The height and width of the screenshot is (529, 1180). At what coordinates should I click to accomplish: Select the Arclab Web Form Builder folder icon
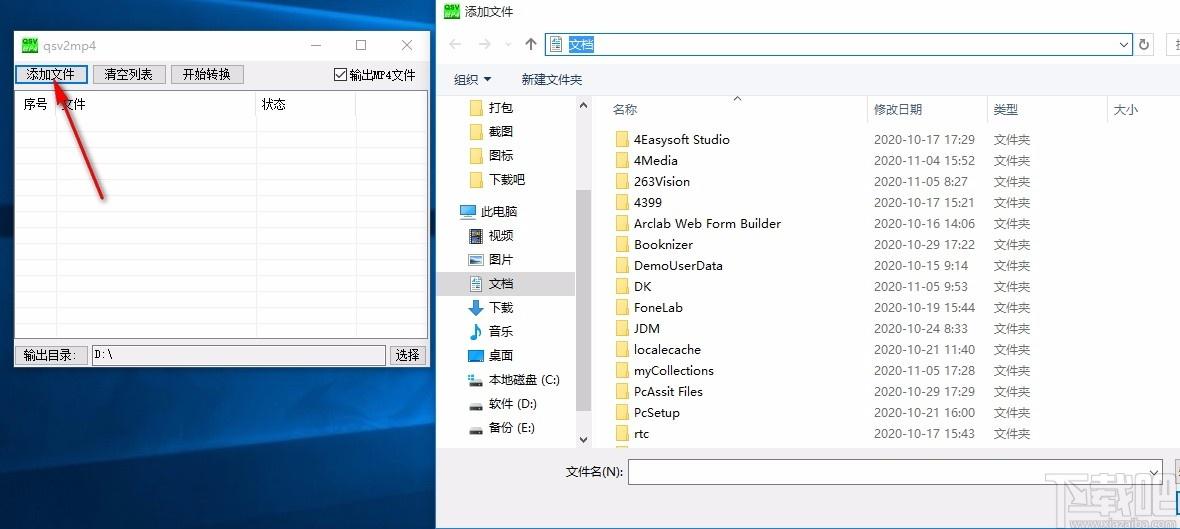click(x=622, y=223)
